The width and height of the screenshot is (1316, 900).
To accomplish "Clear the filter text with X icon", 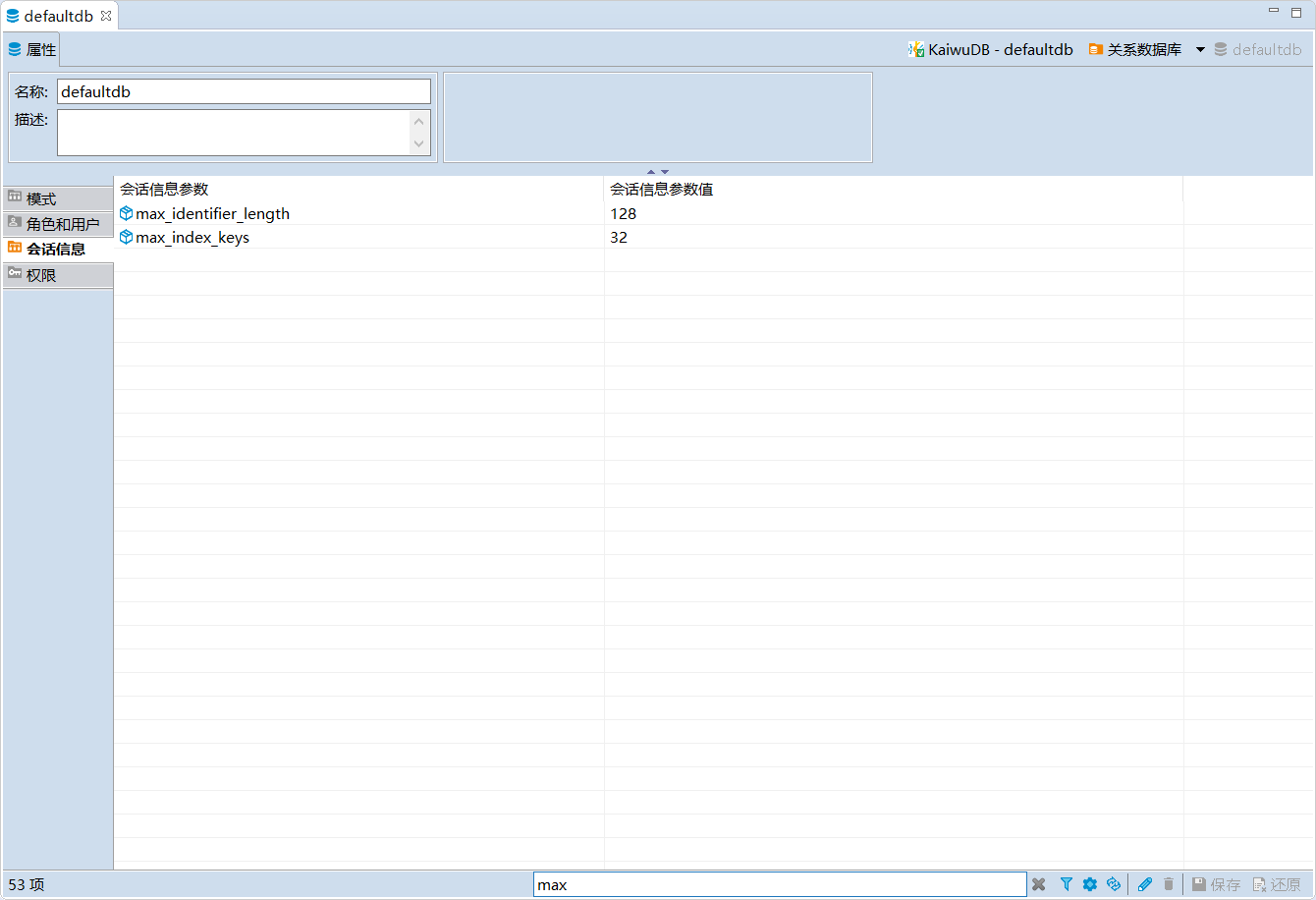I will [1038, 884].
